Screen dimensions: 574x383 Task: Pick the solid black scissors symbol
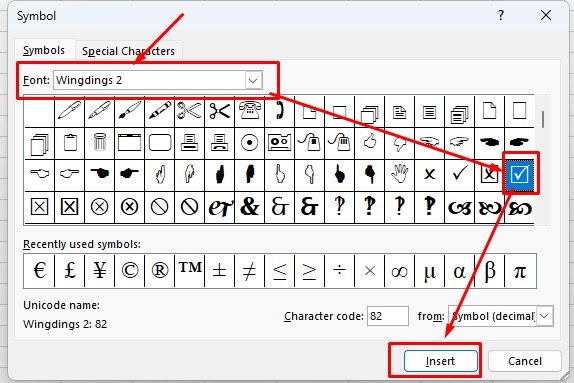(x=219, y=110)
